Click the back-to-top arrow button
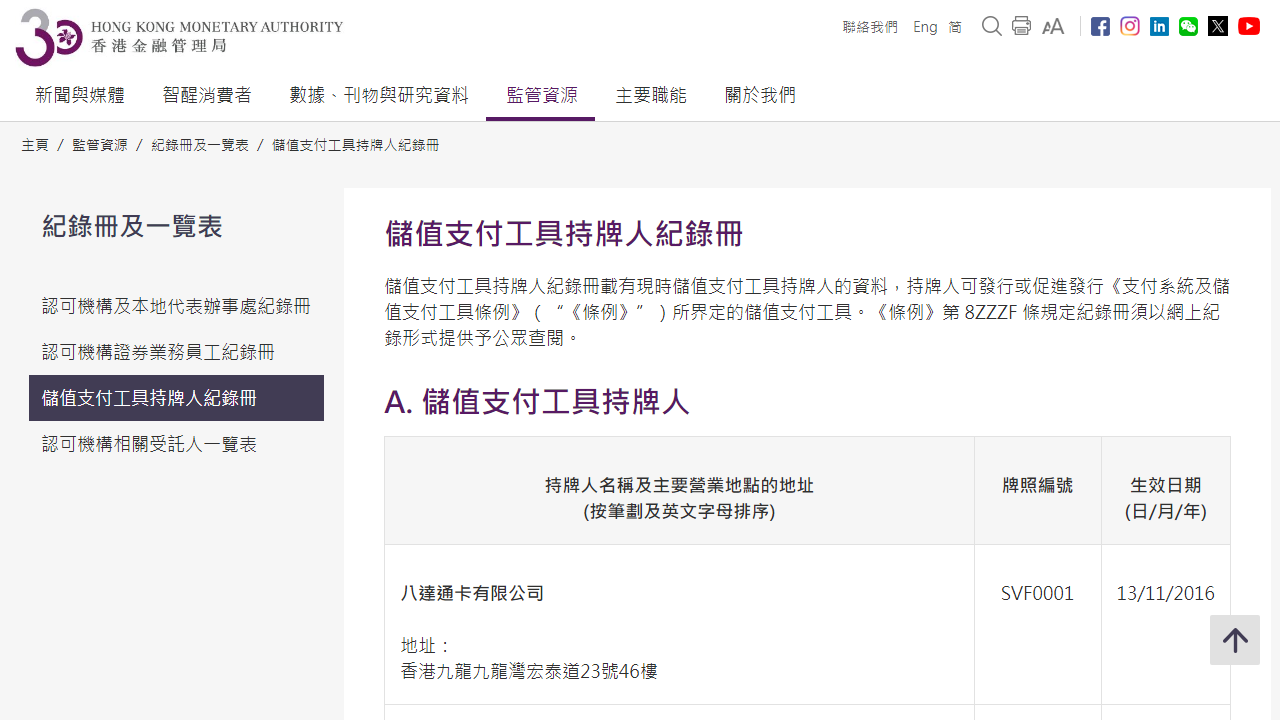Screen dimensions: 1280x720 1235,640
